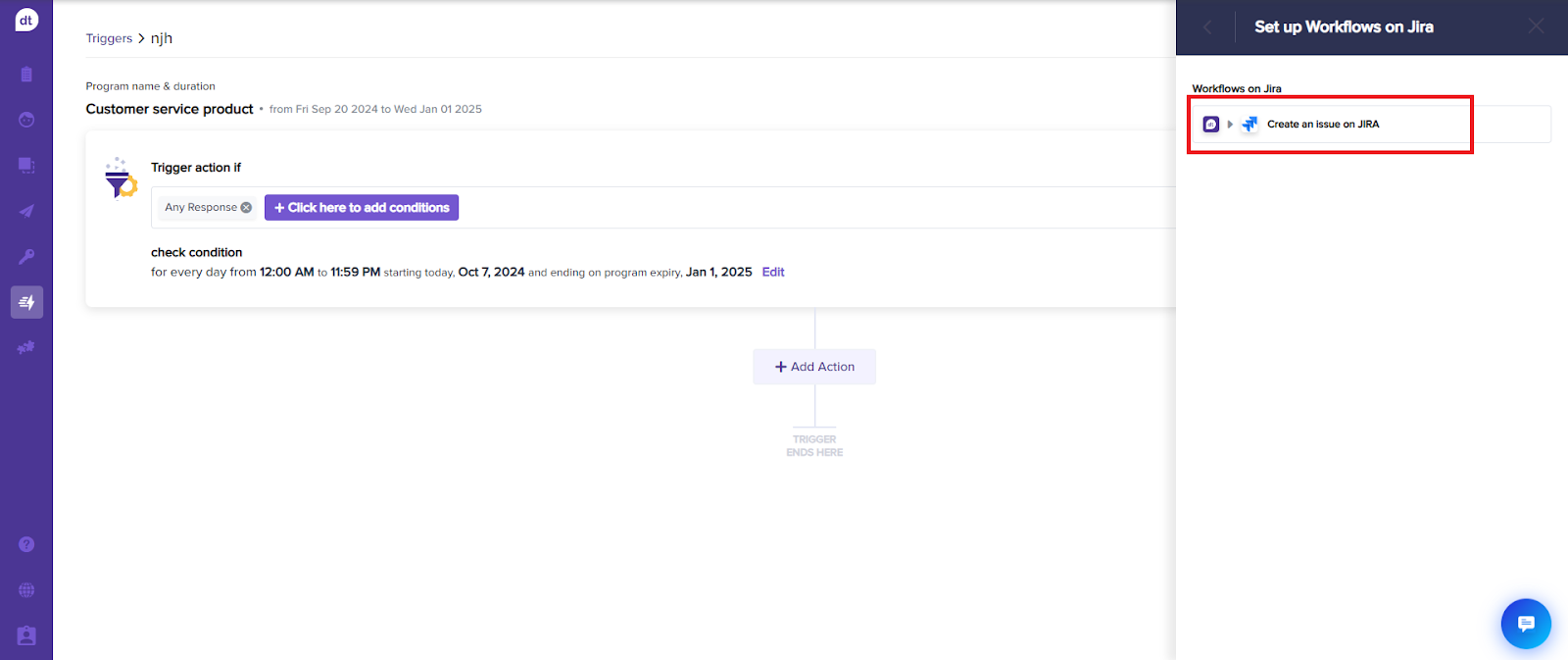Click the Add Action button

814,367
